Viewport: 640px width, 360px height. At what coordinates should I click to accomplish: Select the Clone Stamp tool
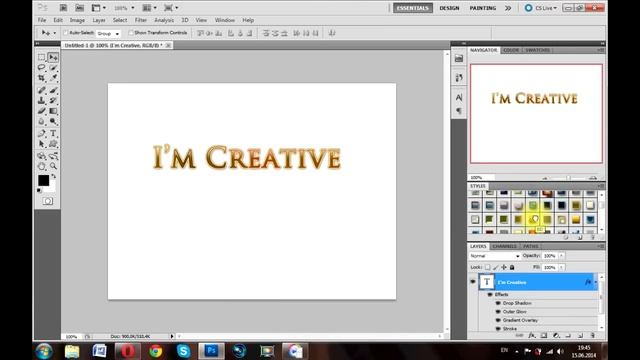tap(42, 100)
